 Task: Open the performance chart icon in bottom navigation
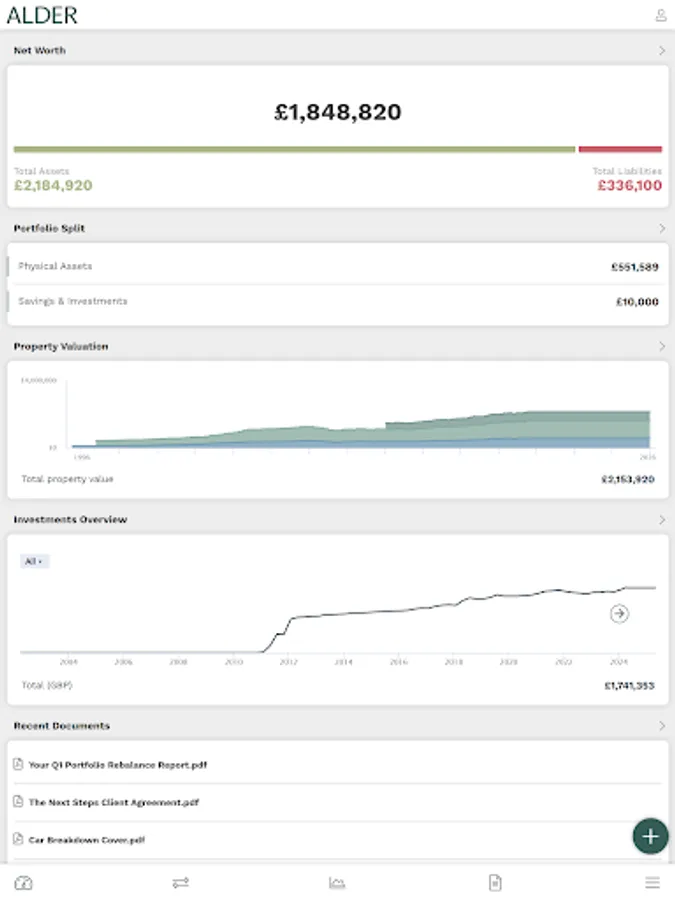[339, 882]
